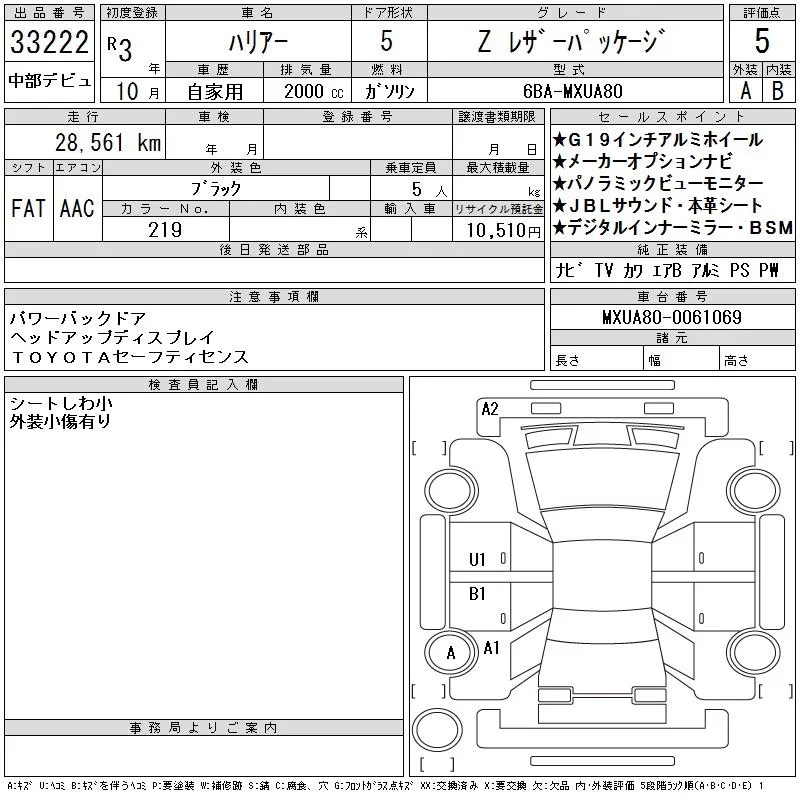Click the color number 219
Image resolution: width=800 pixels, height=800 pixels.
pos(165,230)
